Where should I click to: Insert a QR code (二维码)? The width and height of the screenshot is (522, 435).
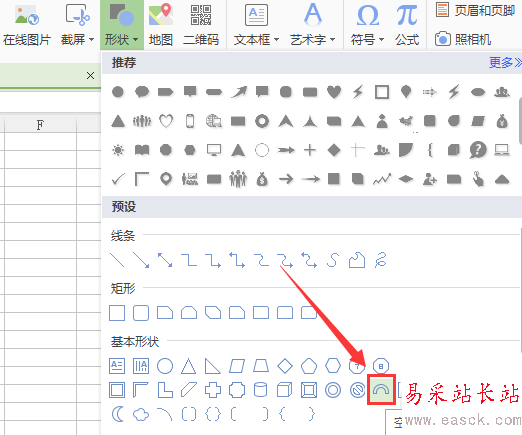click(x=201, y=26)
